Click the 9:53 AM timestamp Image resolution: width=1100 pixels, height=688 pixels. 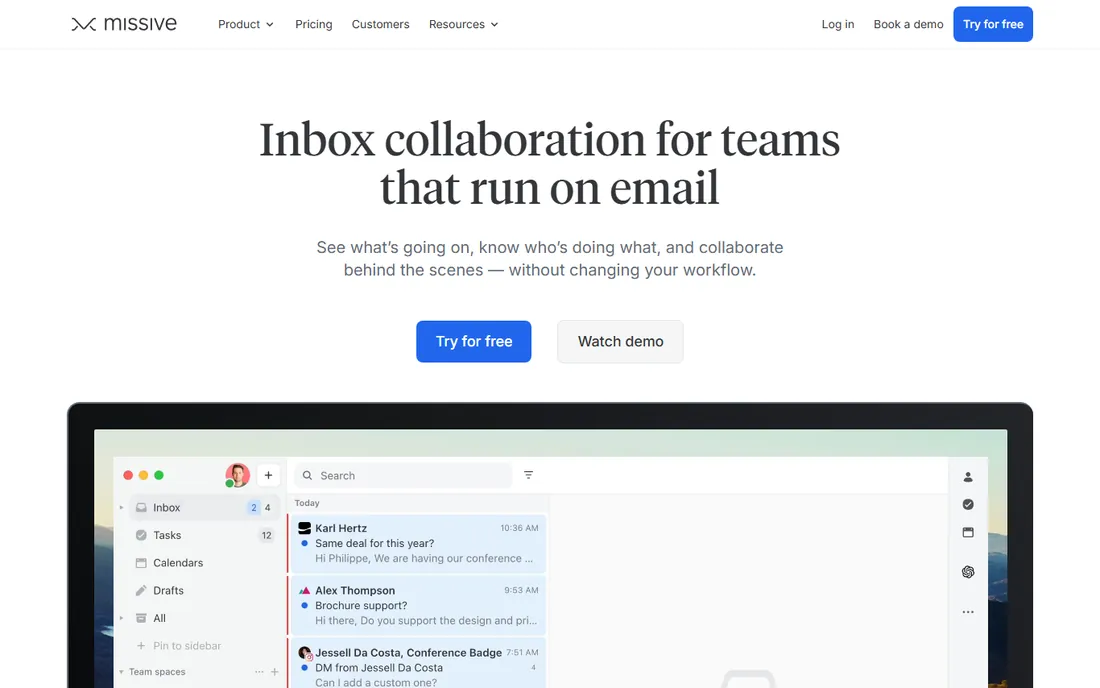pyautogui.click(x=521, y=591)
